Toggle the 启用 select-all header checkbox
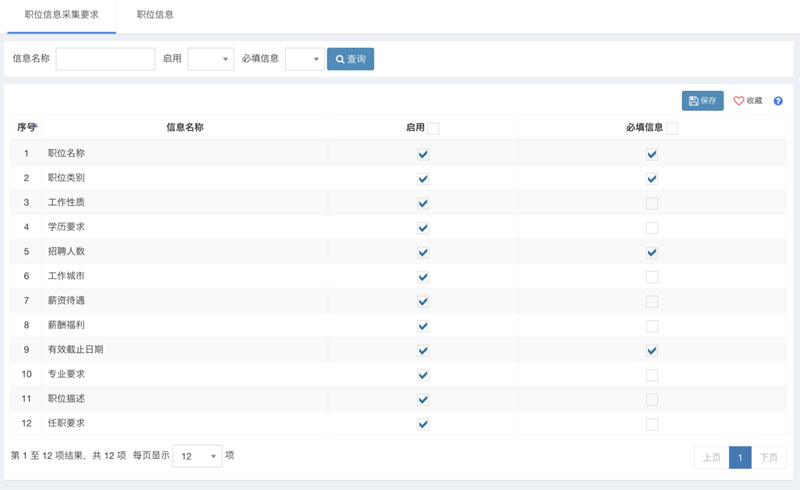This screenshot has width=800, height=490. pyautogui.click(x=432, y=128)
